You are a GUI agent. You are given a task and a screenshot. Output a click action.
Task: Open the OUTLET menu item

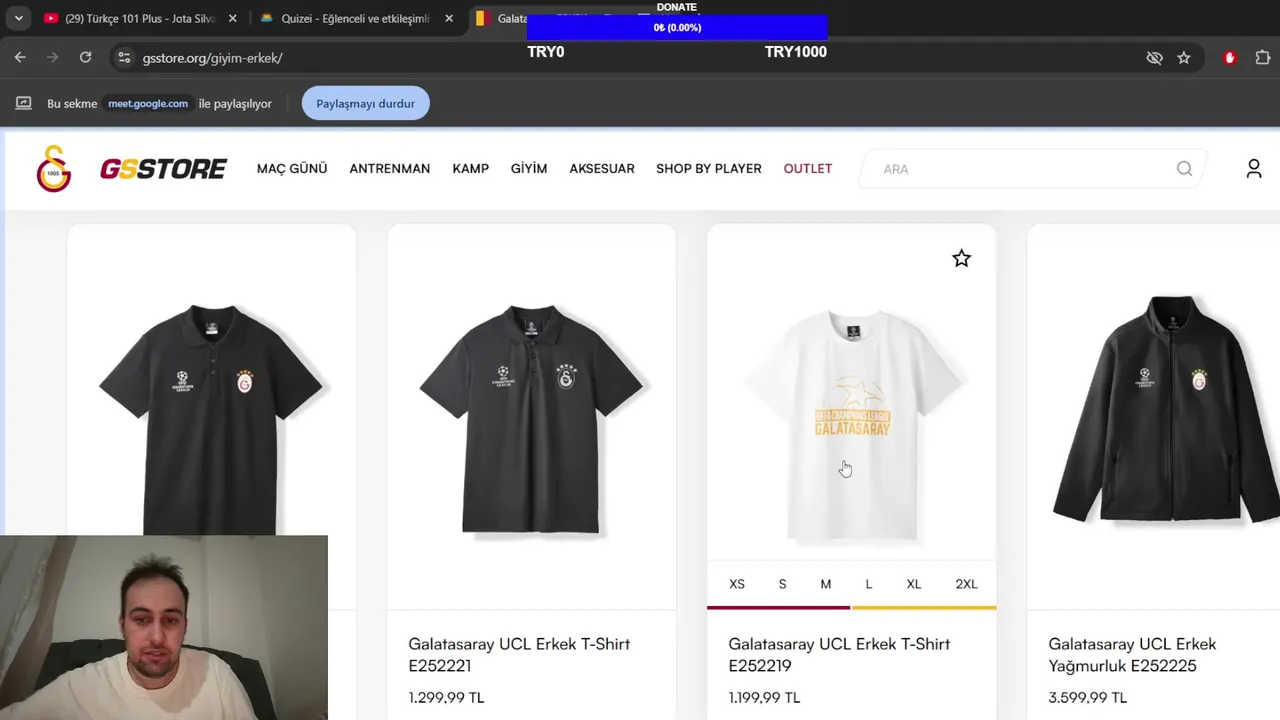point(807,169)
